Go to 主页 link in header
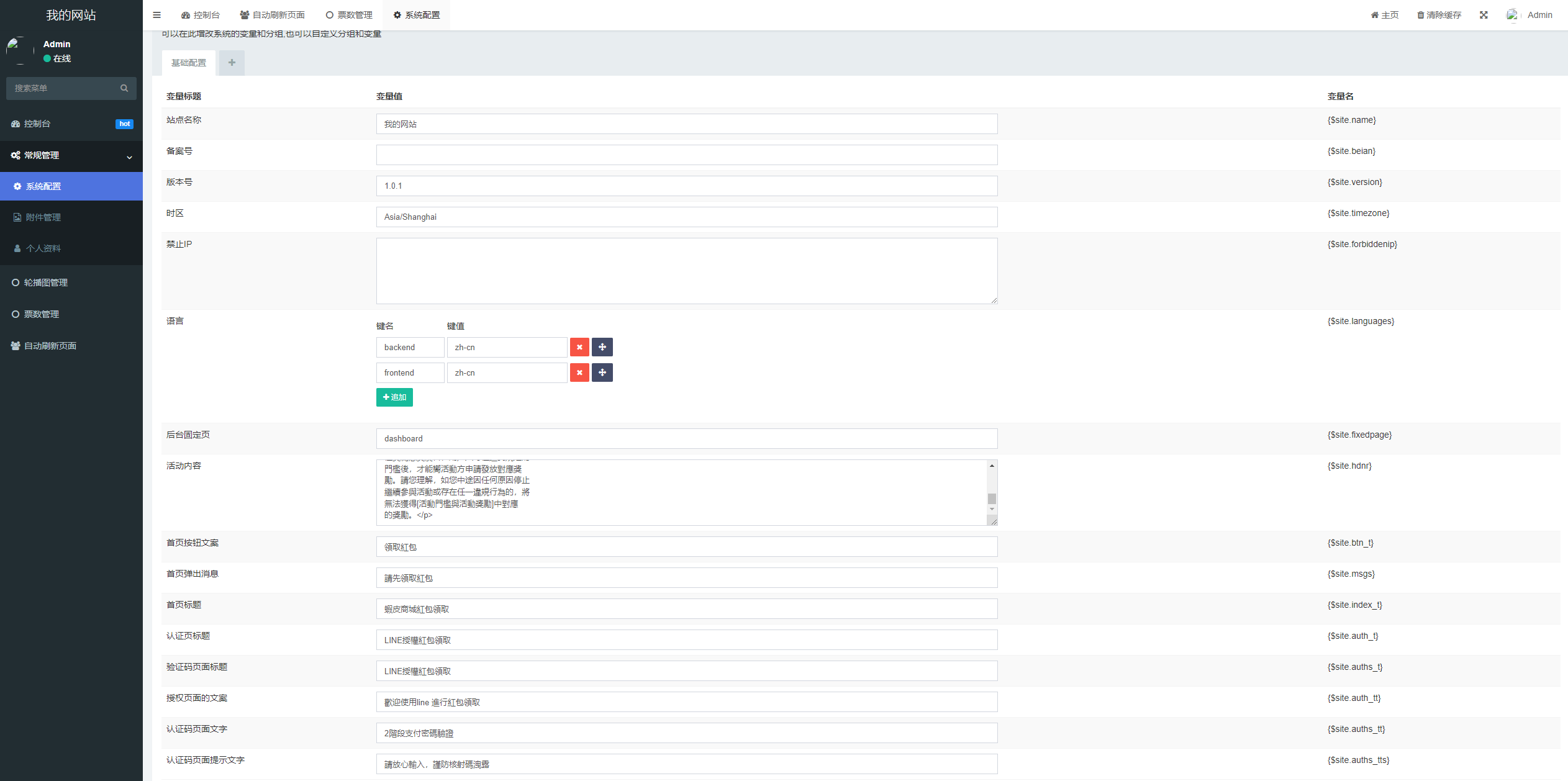Image resolution: width=1568 pixels, height=781 pixels. pos(1385,15)
